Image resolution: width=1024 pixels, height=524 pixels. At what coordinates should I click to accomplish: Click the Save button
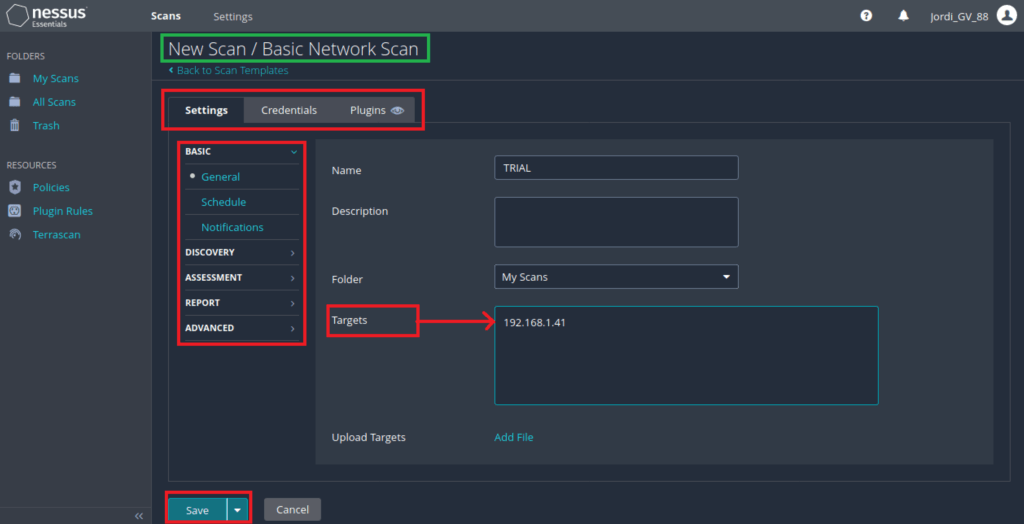(x=197, y=510)
